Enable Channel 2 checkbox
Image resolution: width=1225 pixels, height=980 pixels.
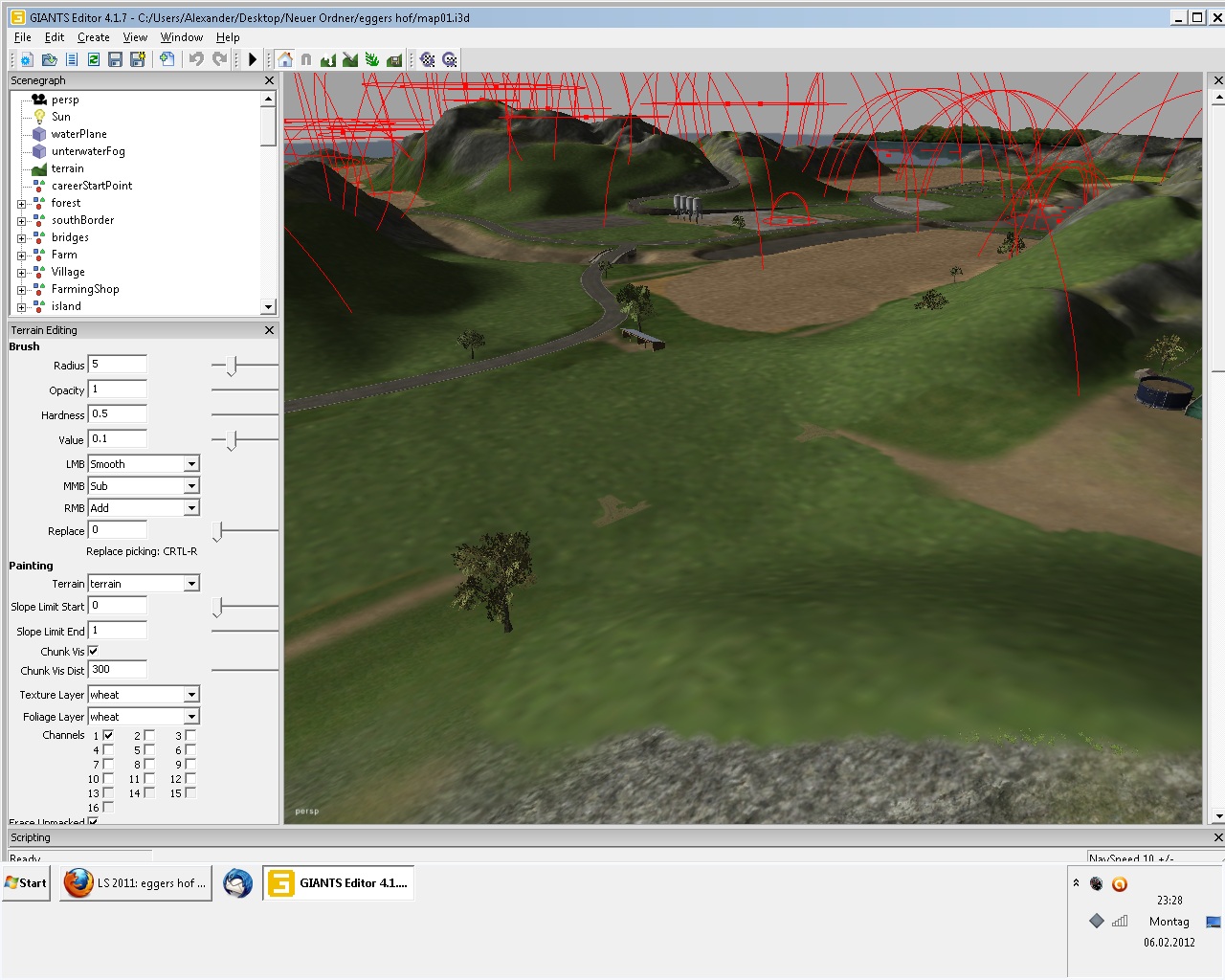pyautogui.click(x=149, y=735)
